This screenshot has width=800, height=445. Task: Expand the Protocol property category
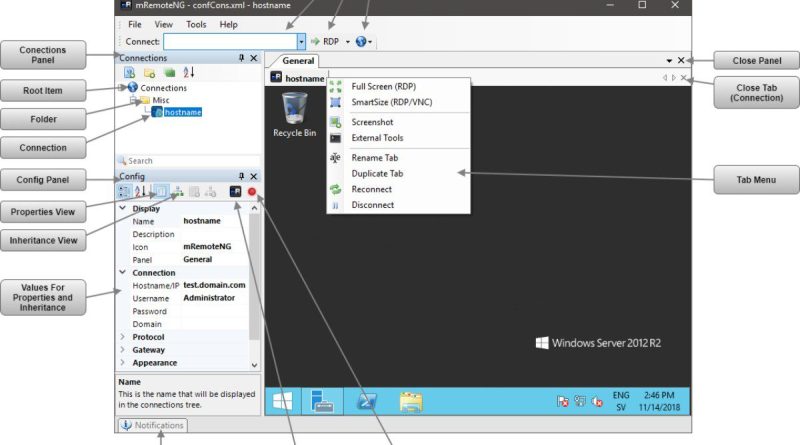122,337
